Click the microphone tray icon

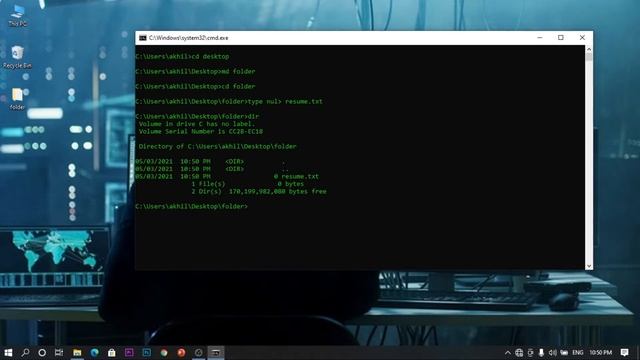point(541,353)
